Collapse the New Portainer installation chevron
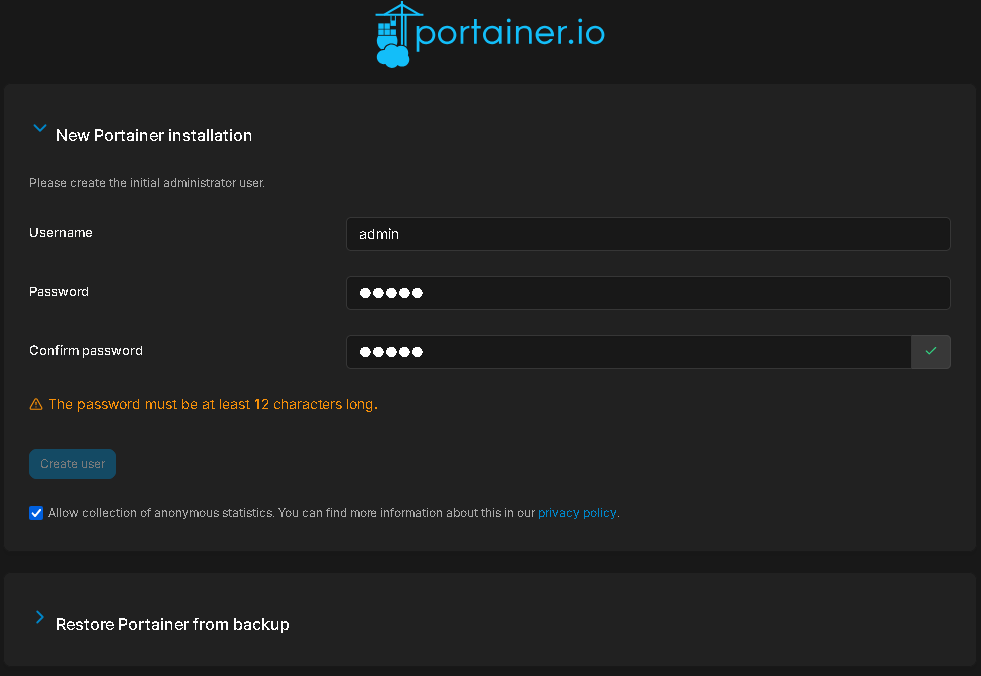Viewport: 981px width, 676px height. [40, 129]
